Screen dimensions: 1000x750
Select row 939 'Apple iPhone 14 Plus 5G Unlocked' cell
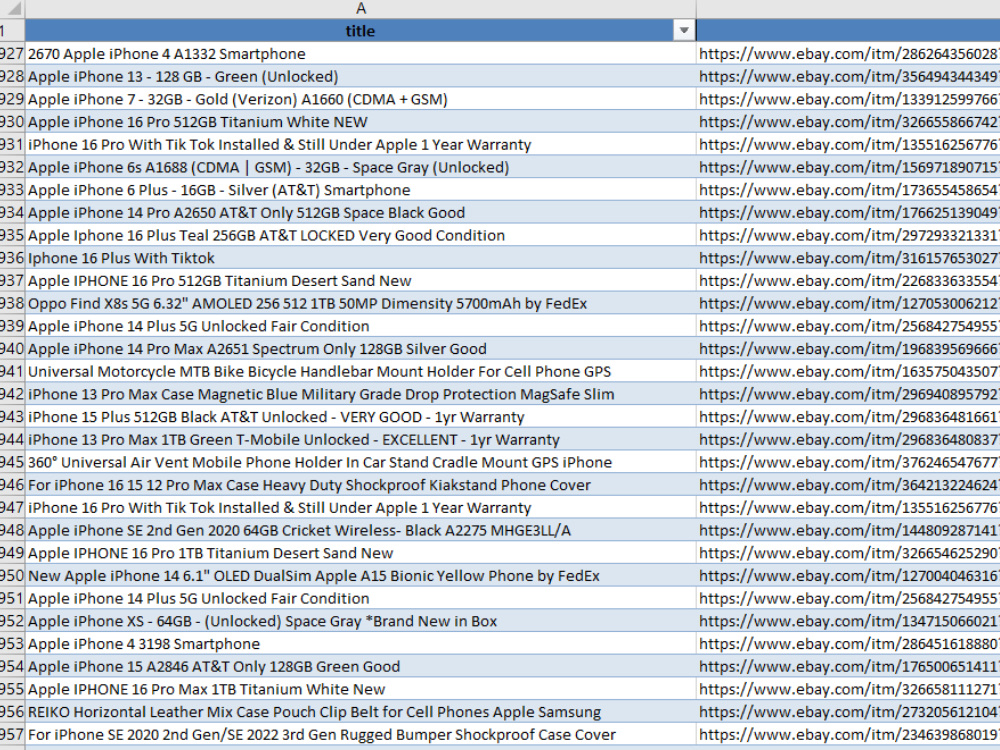pyautogui.click(x=360, y=327)
